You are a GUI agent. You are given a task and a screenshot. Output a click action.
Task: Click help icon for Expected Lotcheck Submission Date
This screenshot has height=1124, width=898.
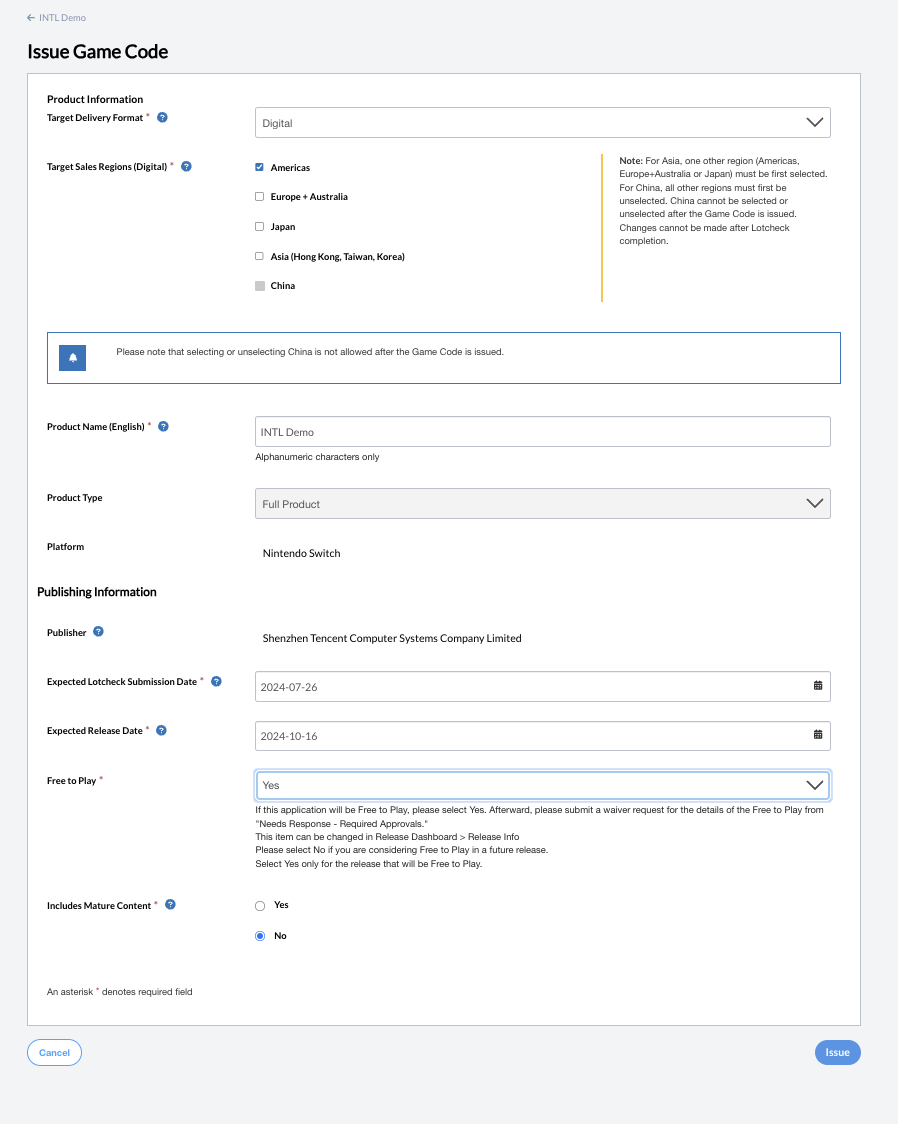click(x=216, y=681)
